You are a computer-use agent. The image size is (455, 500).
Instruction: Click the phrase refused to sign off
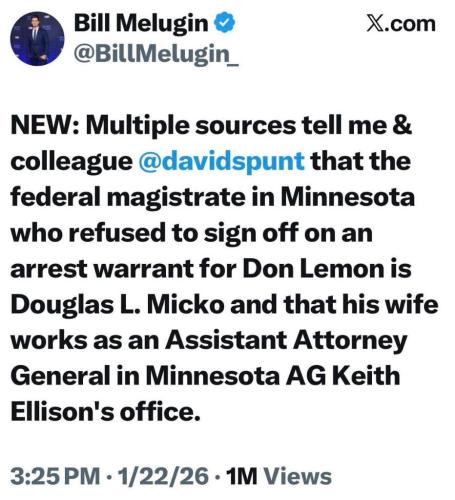tap(184, 233)
